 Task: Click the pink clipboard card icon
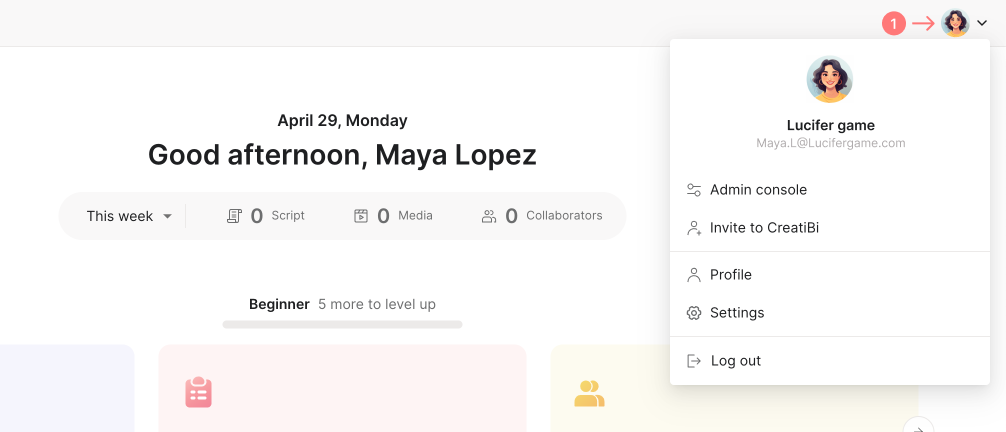(x=198, y=392)
